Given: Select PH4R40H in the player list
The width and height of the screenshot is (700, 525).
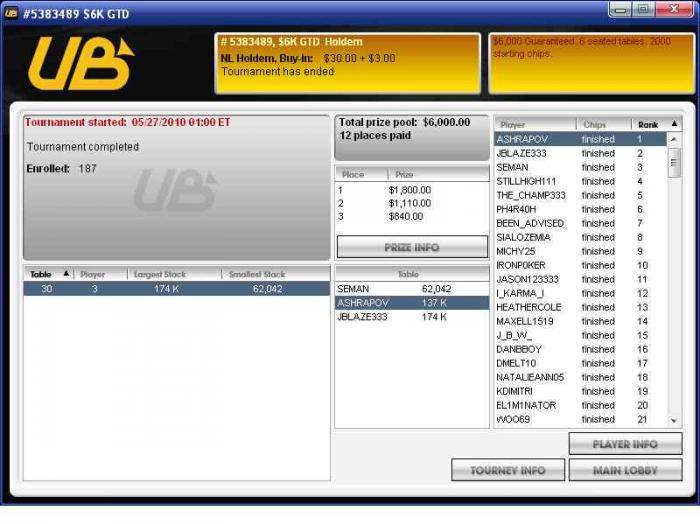Looking at the screenshot, I should [580, 209].
